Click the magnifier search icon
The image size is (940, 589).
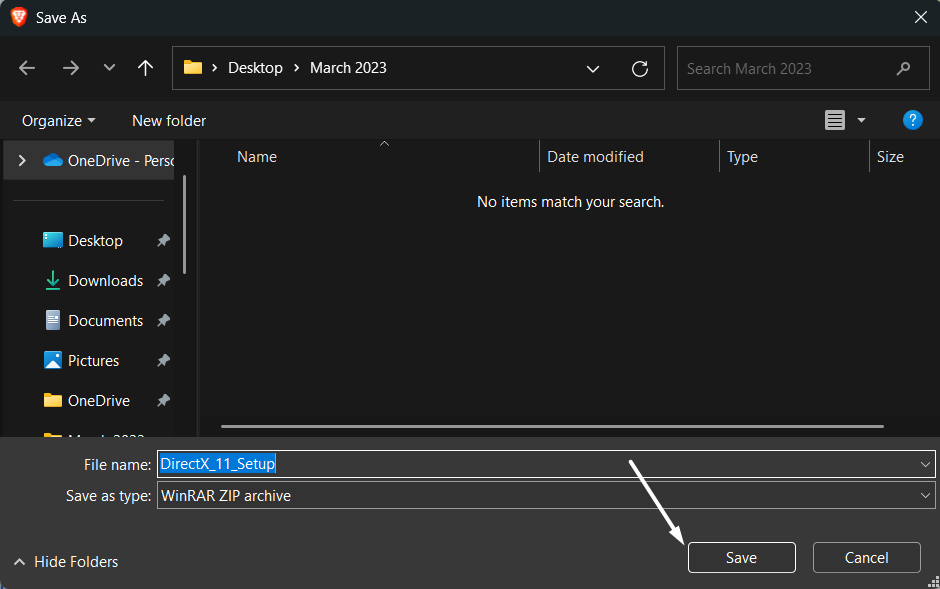[x=904, y=69]
